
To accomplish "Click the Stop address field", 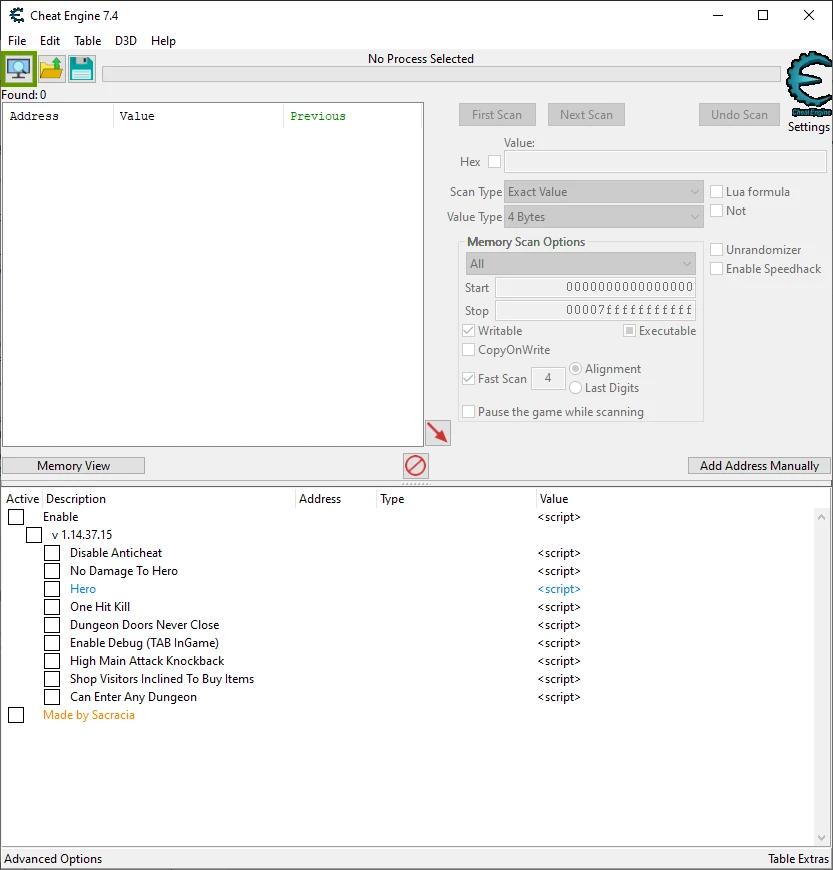I will coord(595,310).
